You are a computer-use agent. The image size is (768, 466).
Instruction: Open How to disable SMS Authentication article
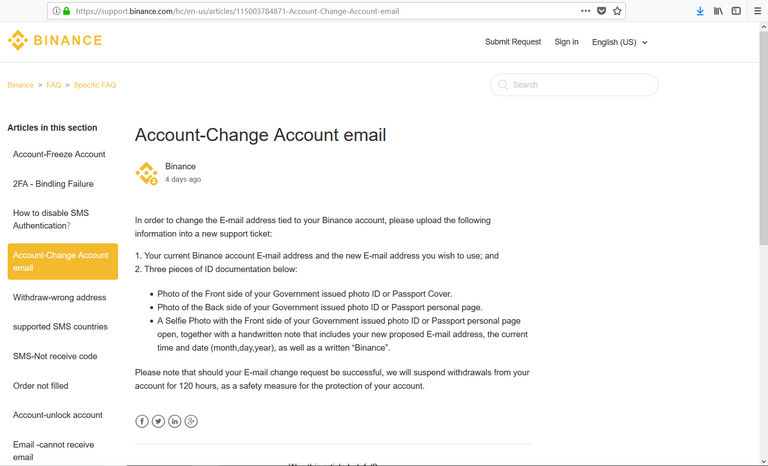click(x=51, y=220)
